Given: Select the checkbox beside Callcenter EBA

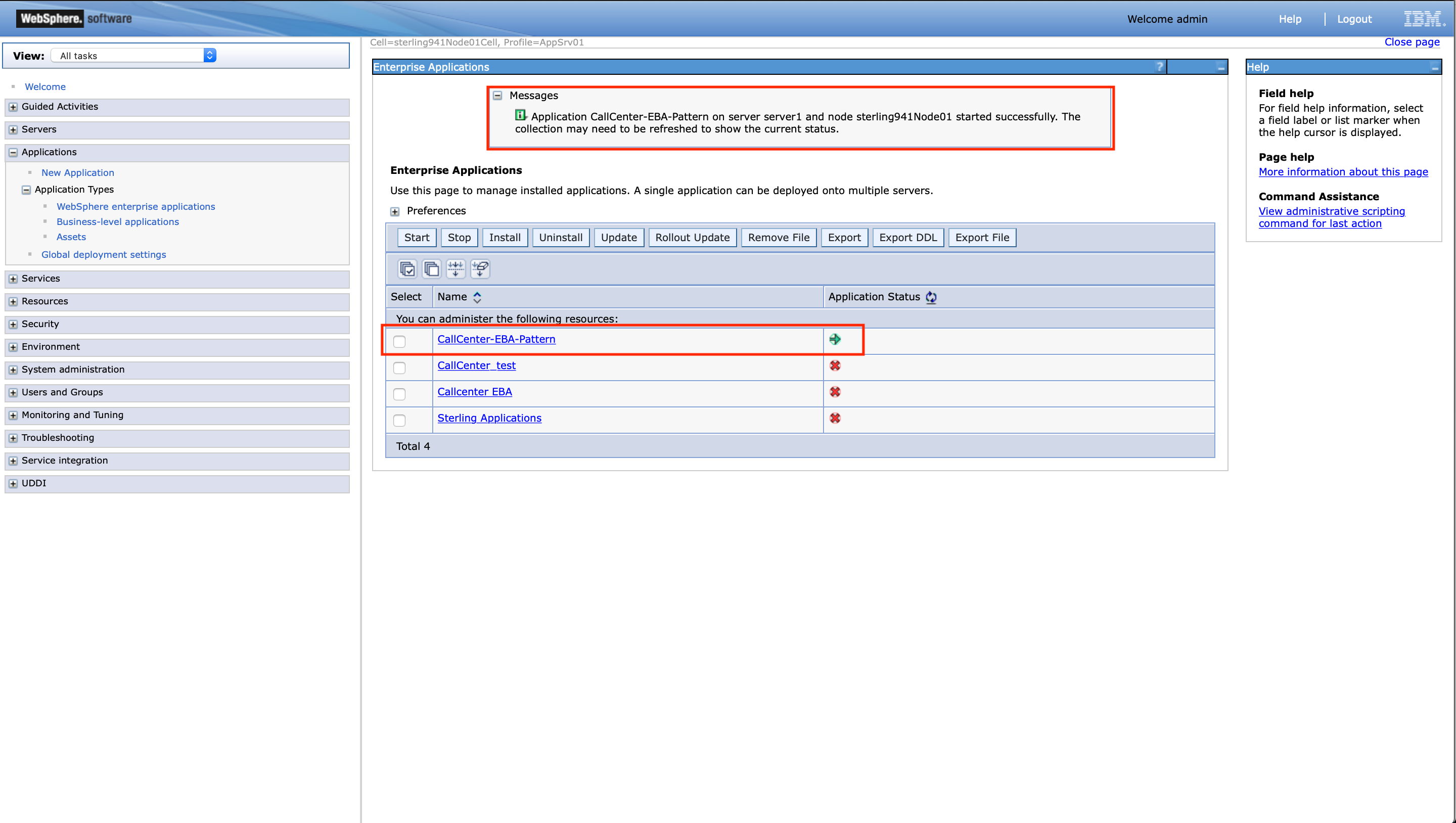Looking at the screenshot, I should tap(400, 394).
